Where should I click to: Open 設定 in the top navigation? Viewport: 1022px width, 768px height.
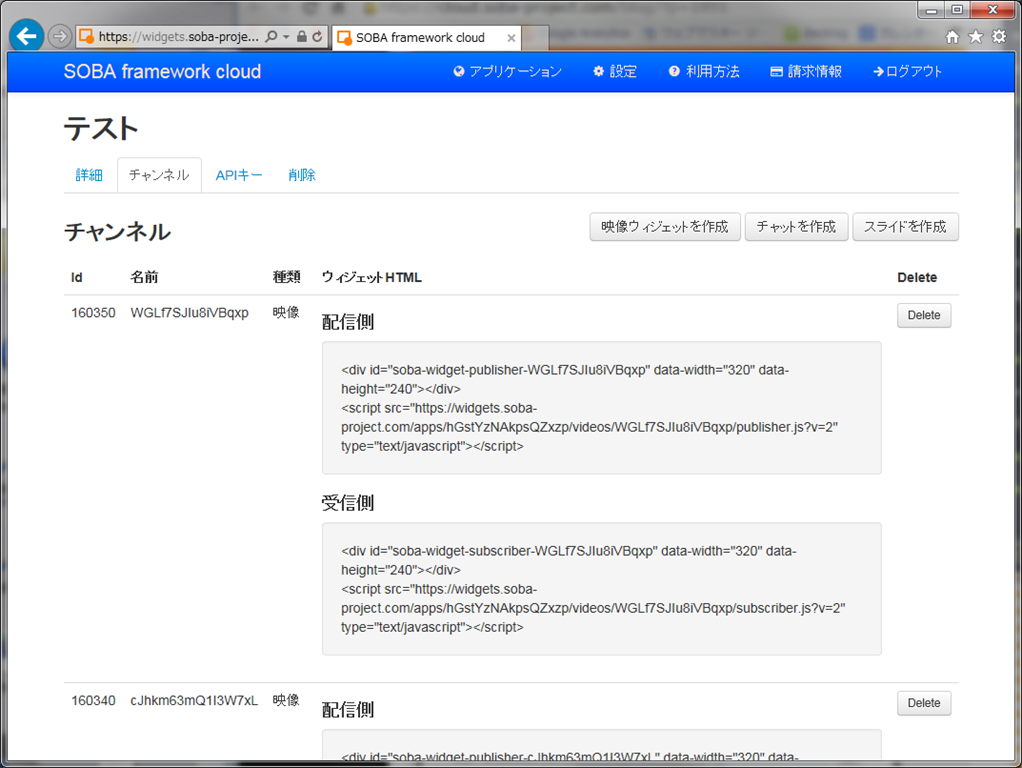click(x=615, y=71)
